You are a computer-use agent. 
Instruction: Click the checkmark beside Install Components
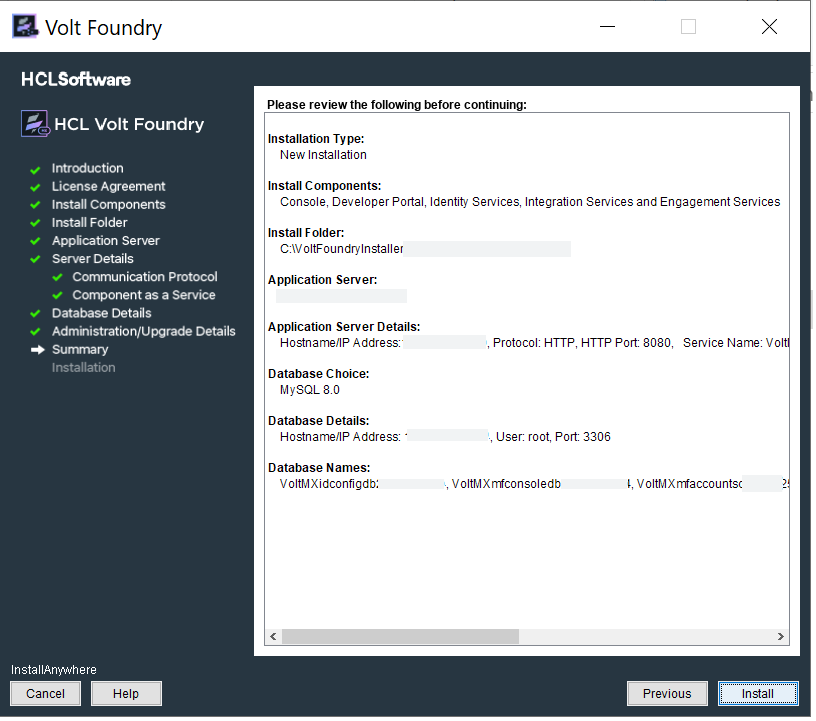pyautogui.click(x=35, y=205)
